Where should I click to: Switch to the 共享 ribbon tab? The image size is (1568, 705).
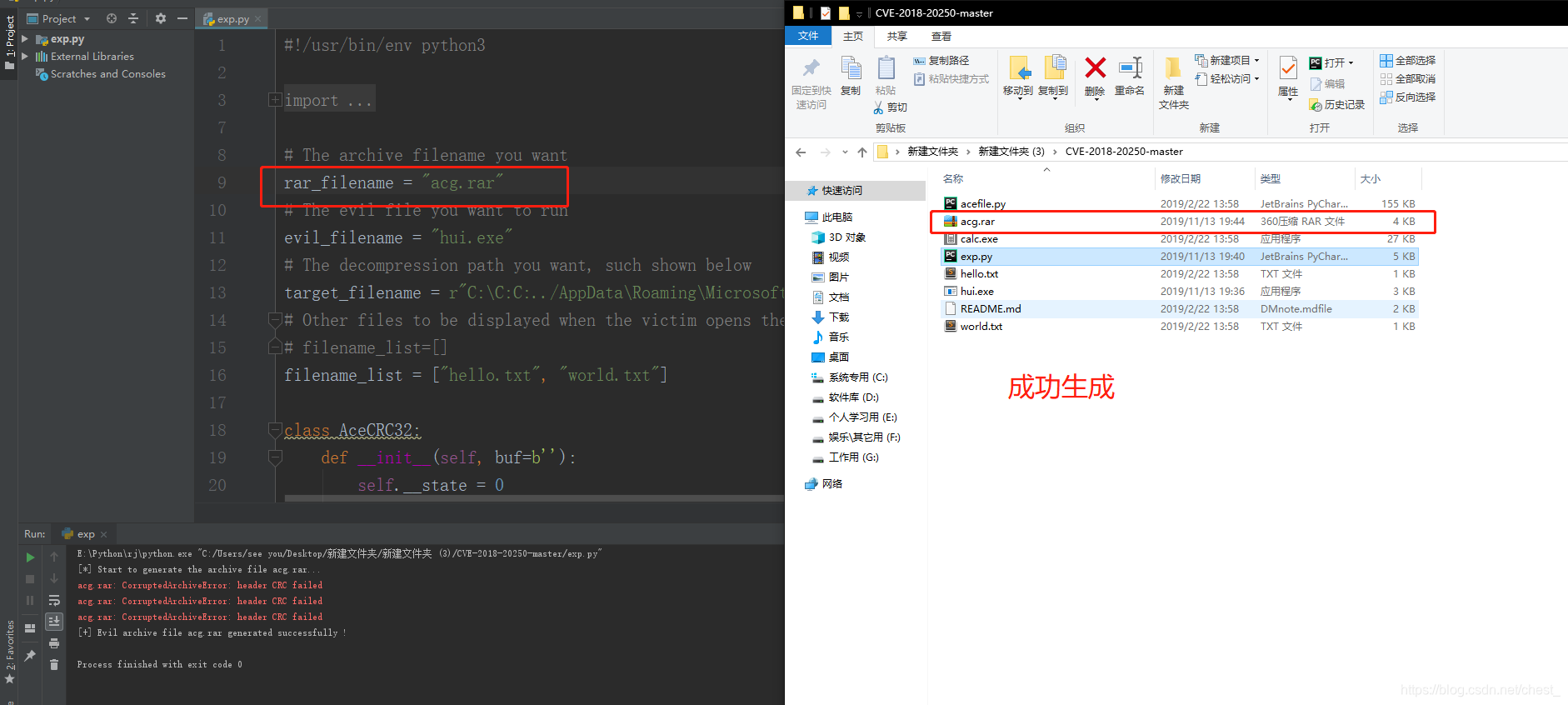click(x=896, y=36)
